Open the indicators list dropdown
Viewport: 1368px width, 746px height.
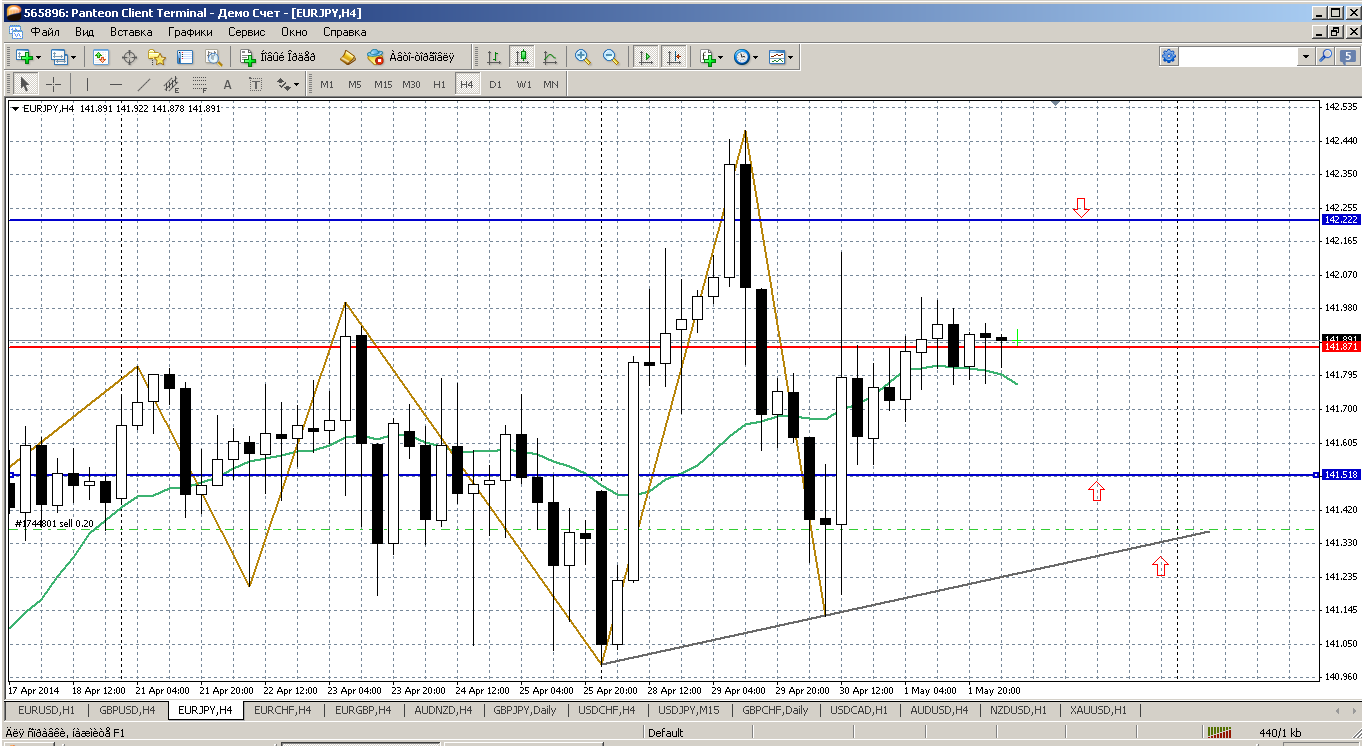click(712, 57)
